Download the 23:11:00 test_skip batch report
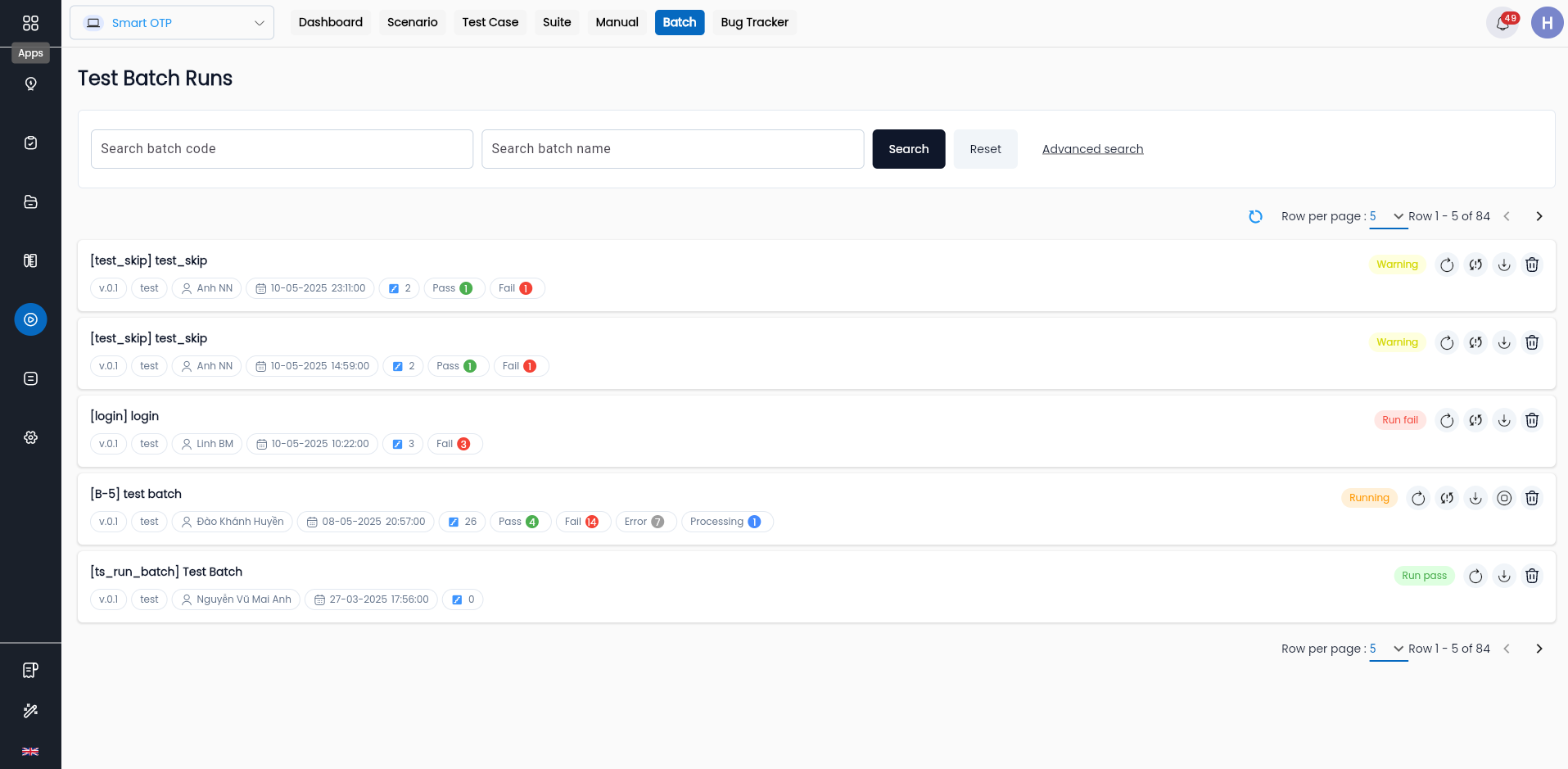Screen dimensions: 1568x769 tap(1504, 265)
